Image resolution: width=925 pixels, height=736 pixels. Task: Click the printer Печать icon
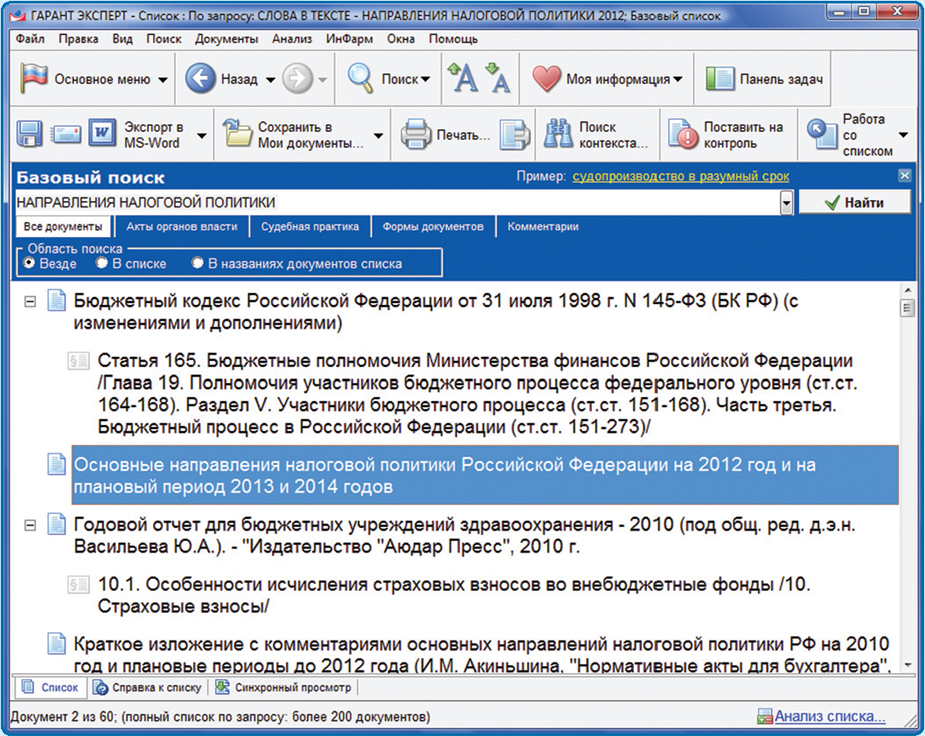[415, 134]
